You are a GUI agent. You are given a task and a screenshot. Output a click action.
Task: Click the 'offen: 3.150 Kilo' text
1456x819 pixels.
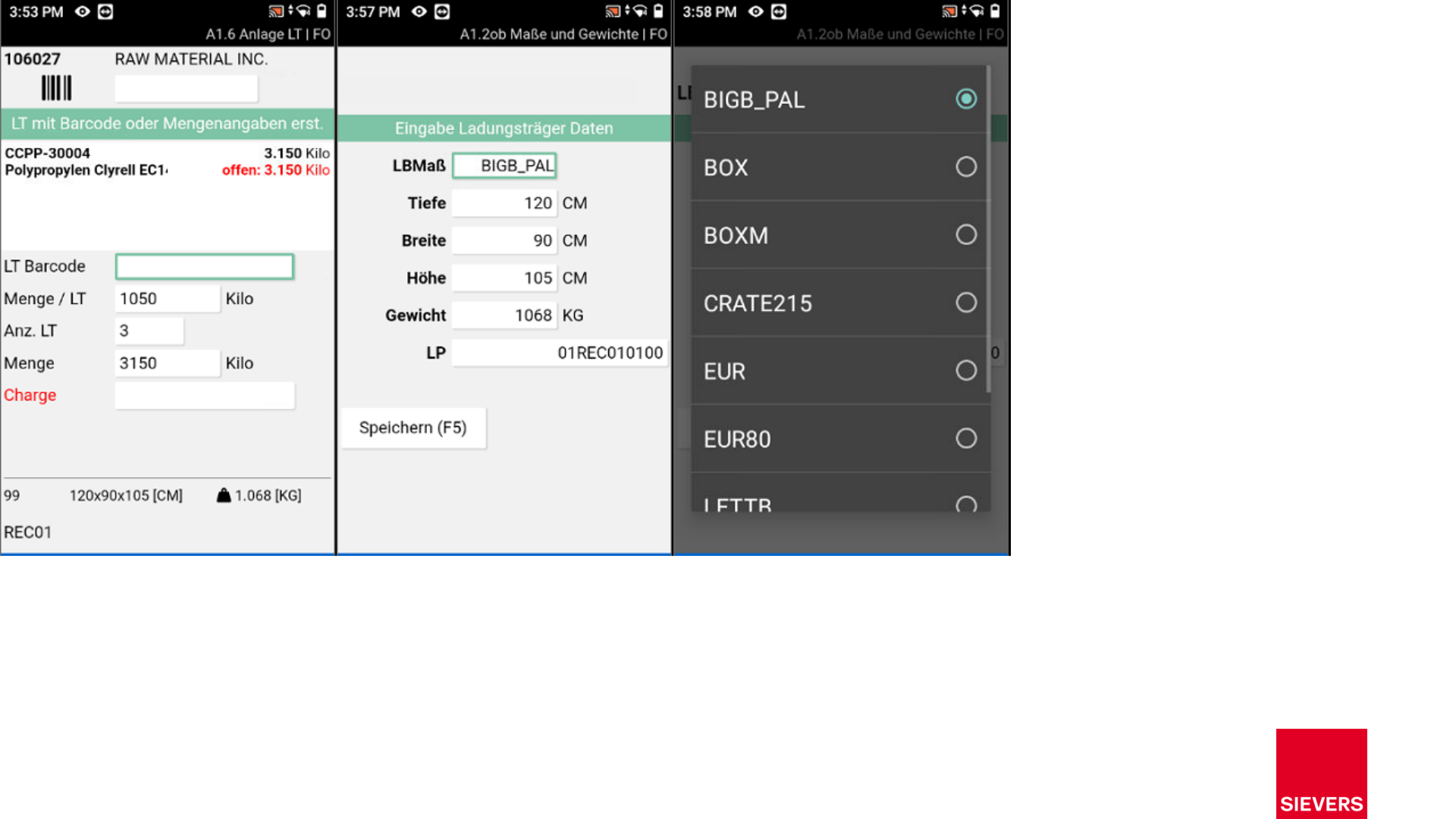276,170
